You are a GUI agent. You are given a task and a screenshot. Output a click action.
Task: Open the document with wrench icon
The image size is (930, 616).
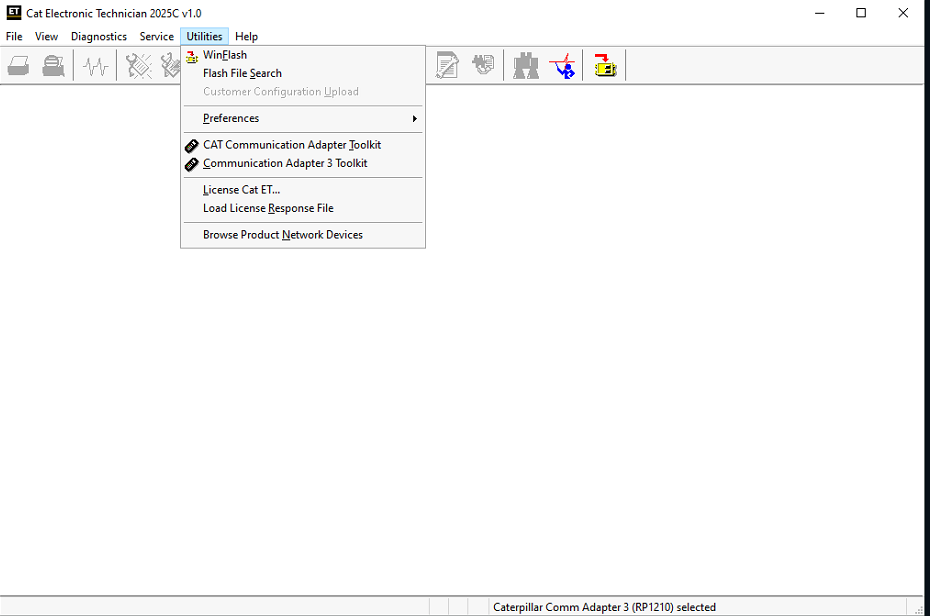(x=447, y=65)
